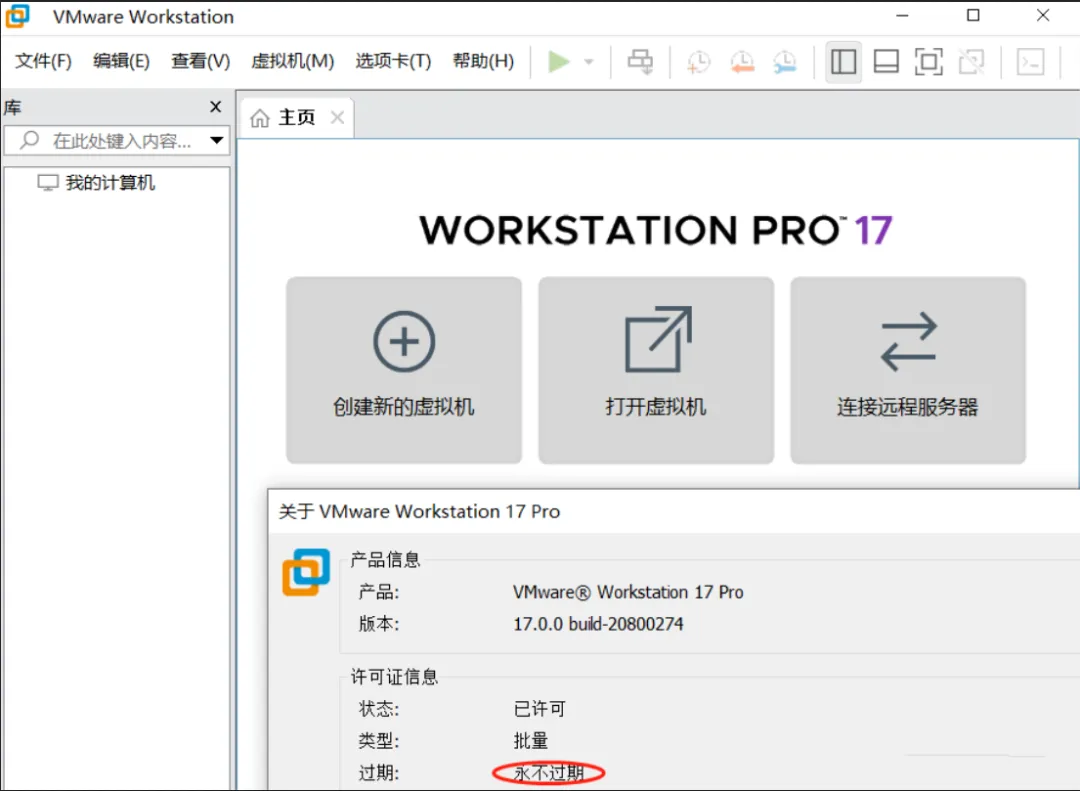Viewport: 1080px width, 791px height.
Task: Click the console view toolbar icon
Action: (1030, 62)
